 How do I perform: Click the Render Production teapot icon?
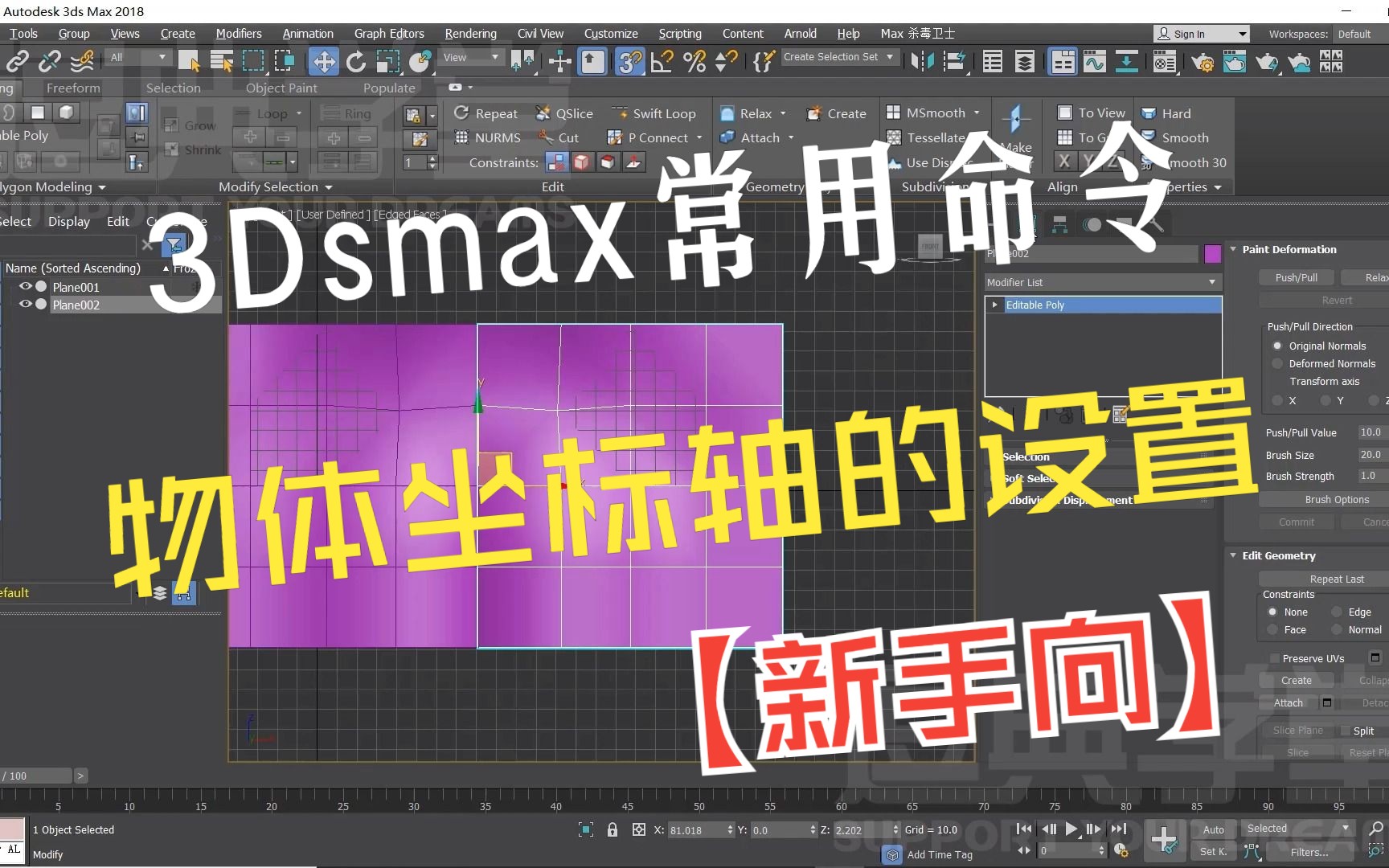[x=1267, y=61]
